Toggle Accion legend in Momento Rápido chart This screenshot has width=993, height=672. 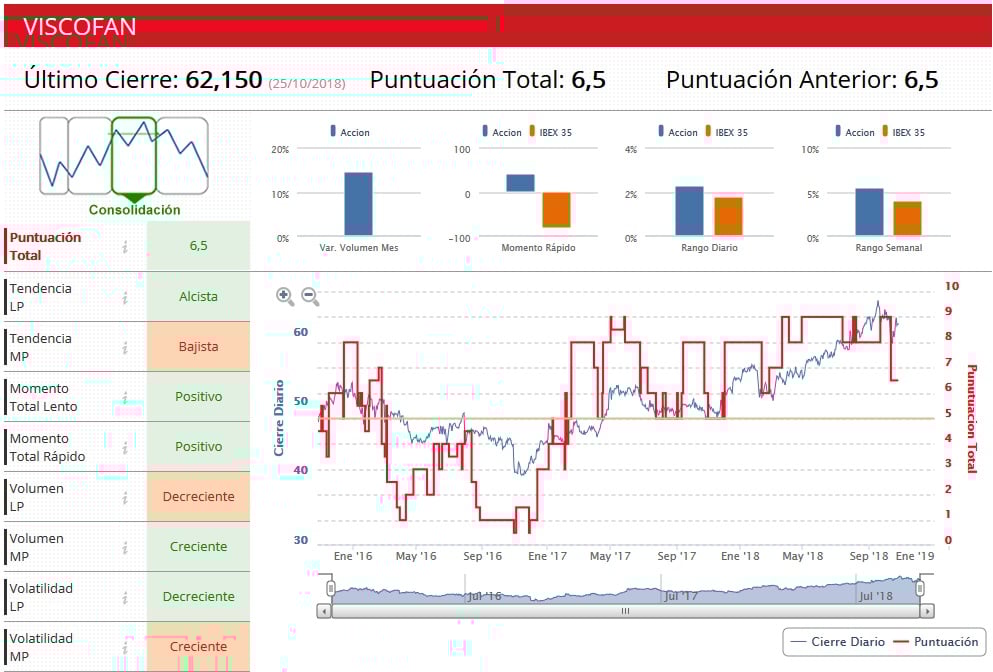click(502, 132)
